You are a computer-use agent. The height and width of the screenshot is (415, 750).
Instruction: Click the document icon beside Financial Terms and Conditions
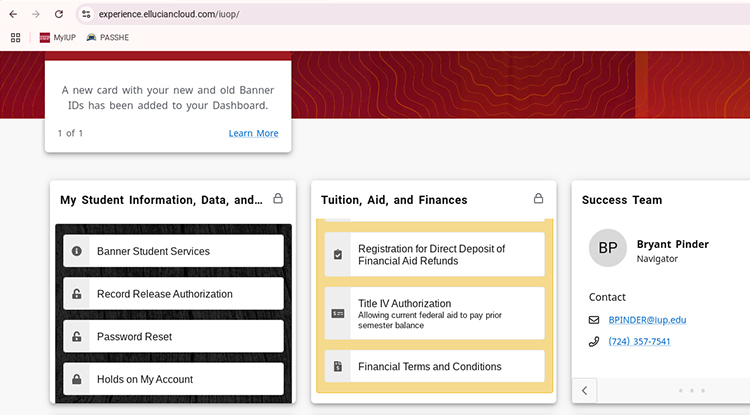coord(338,366)
